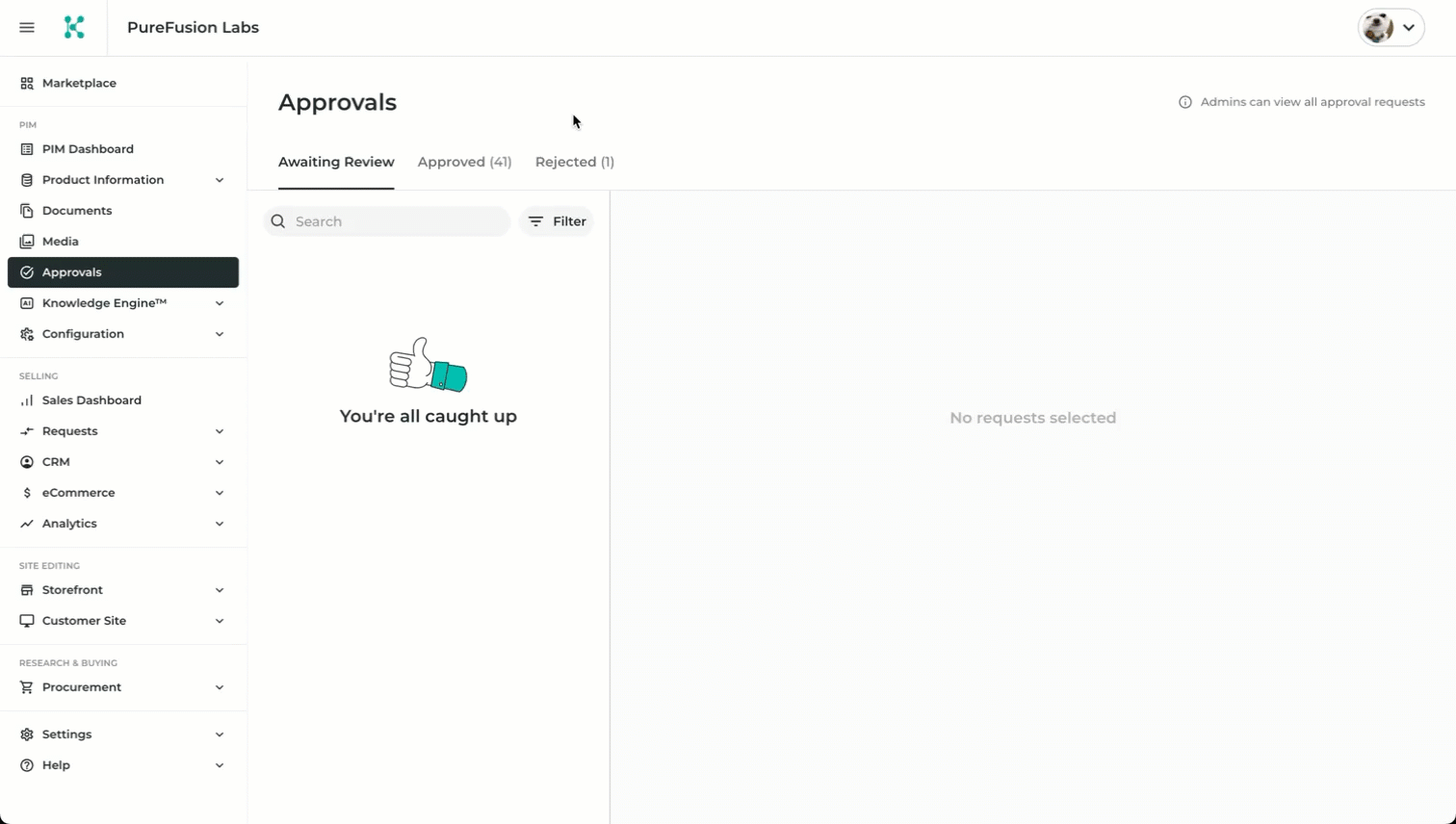Expand the Customer Site chevron
The height and width of the screenshot is (824, 1456).
click(220, 621)
